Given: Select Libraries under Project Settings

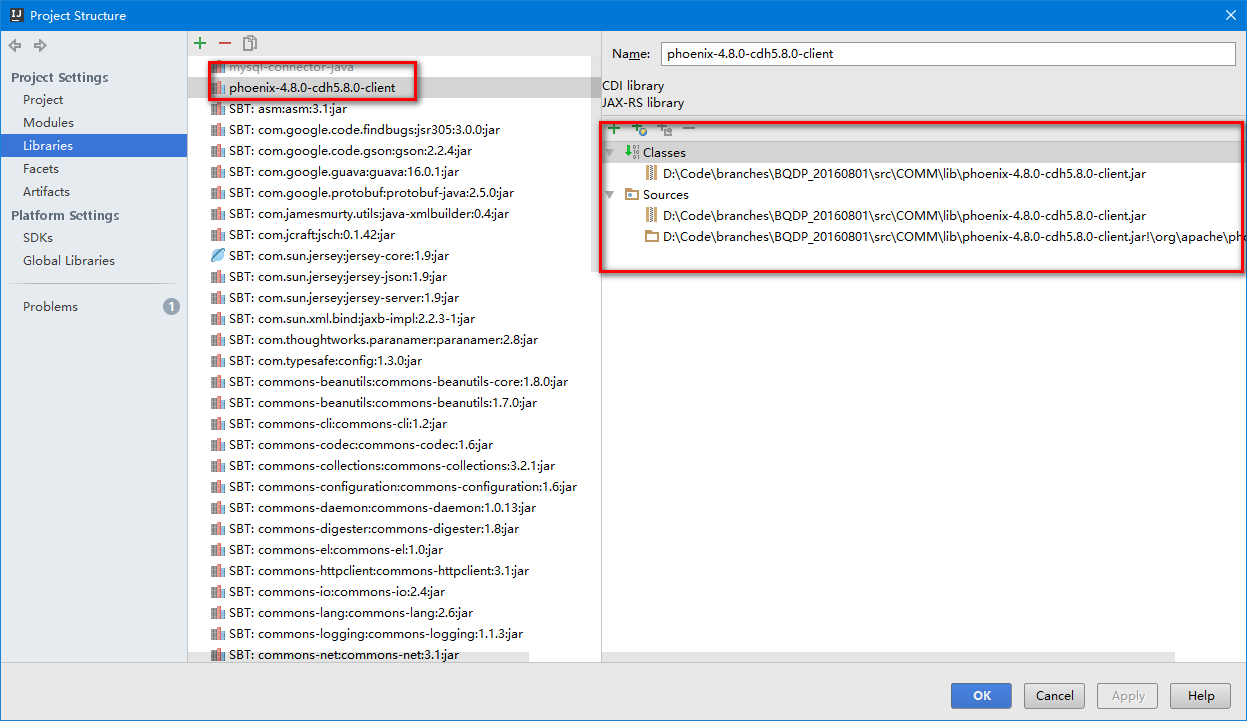Looking at the screenshot, I should 52,145.
